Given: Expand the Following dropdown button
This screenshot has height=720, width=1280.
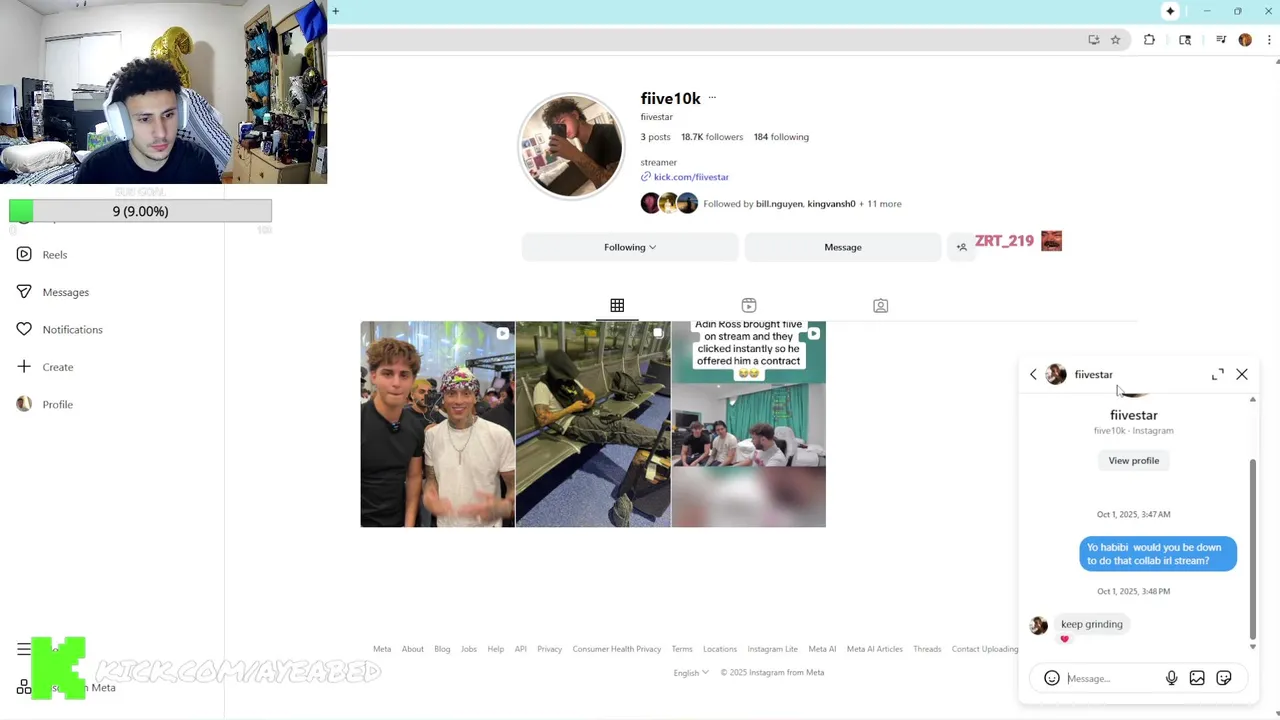Looking at the screenshot, I should (x=630, y=247).
